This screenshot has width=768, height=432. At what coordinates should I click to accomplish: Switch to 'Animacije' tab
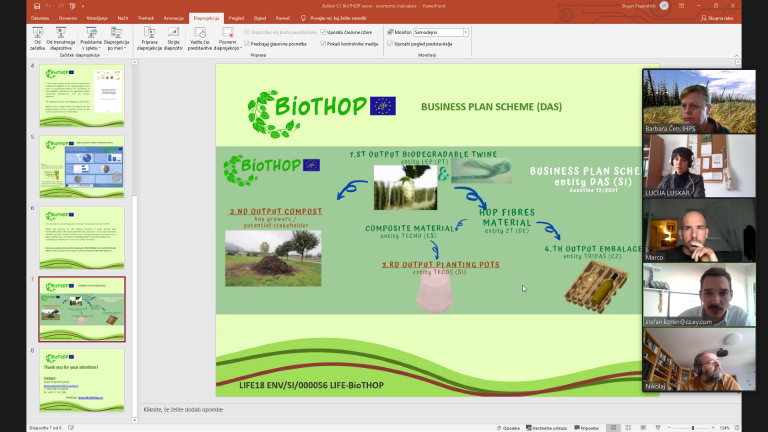pyautogui.click(x=173, y=18)
